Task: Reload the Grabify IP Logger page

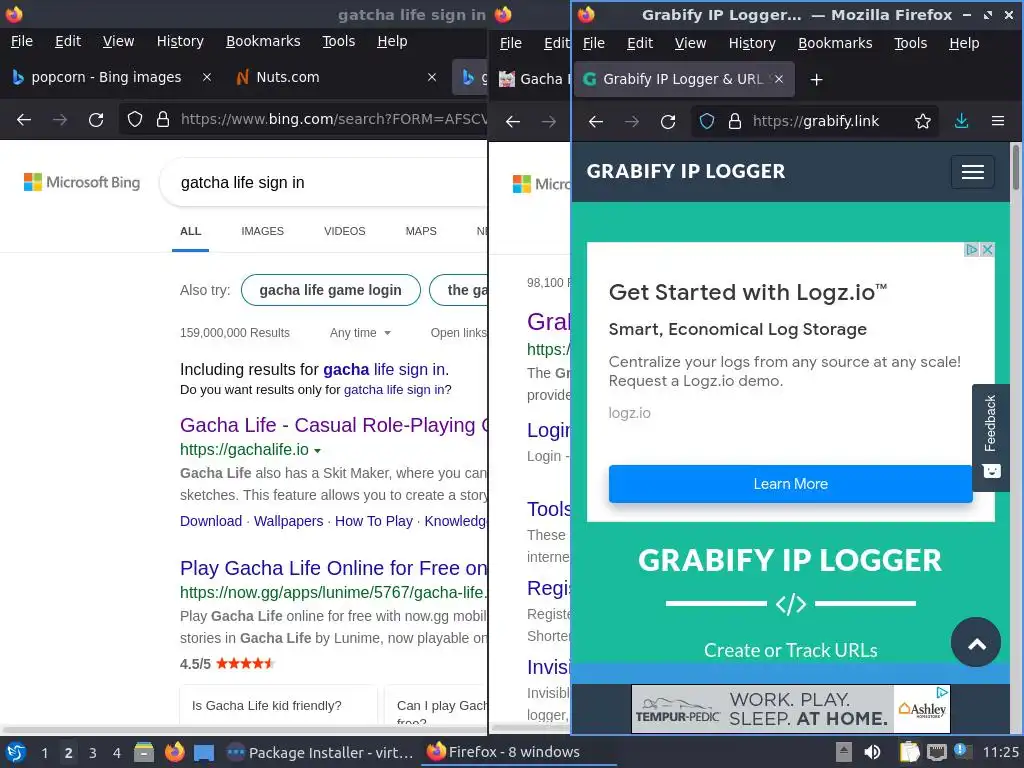Action: point(667,121)
